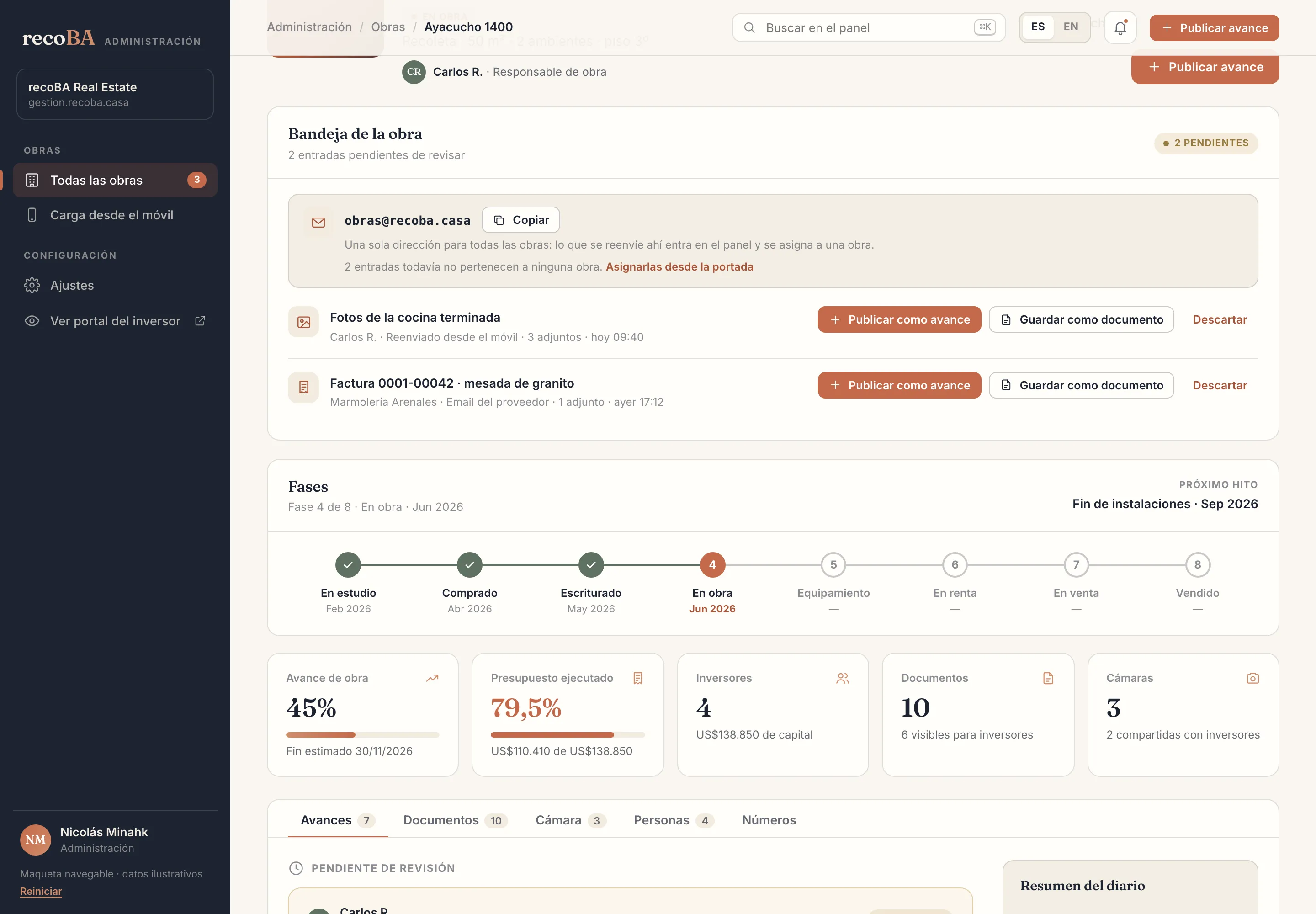
Task: Switch to the Documentos tab
Action: [455, 820]
